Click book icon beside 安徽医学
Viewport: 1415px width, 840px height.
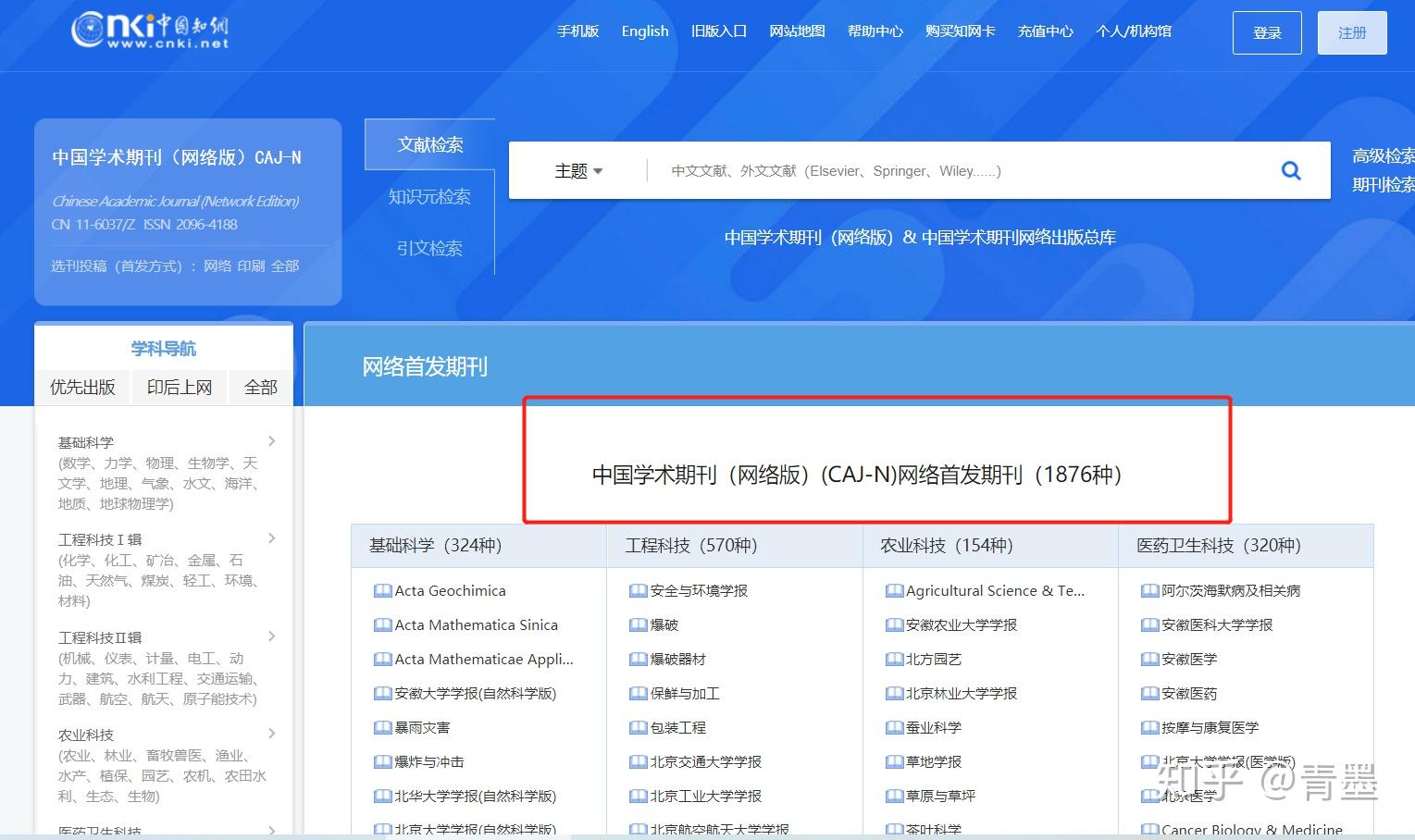click(x=1149, y=660)
